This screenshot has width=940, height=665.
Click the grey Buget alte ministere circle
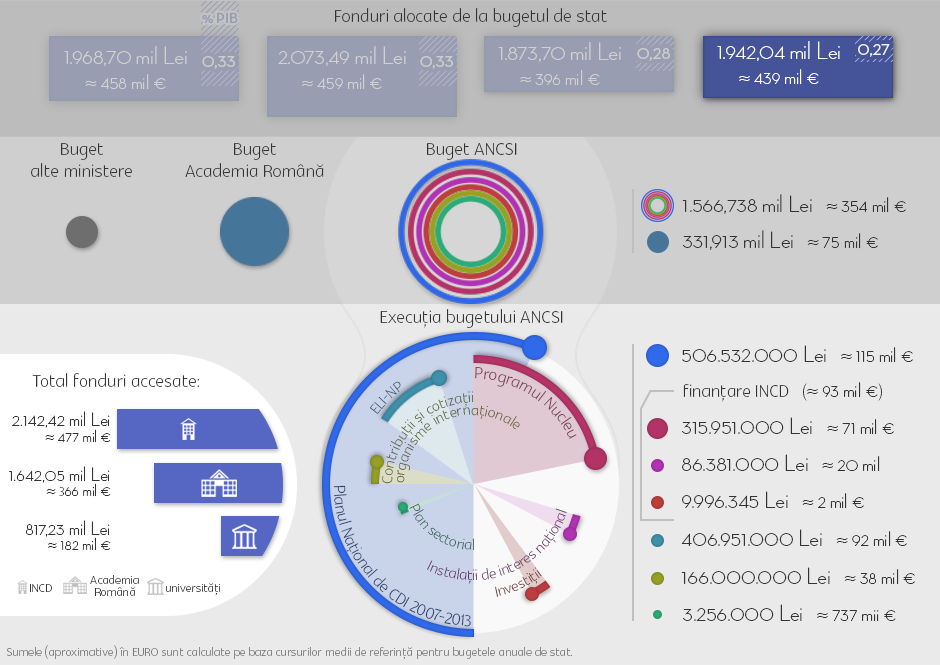82,232
